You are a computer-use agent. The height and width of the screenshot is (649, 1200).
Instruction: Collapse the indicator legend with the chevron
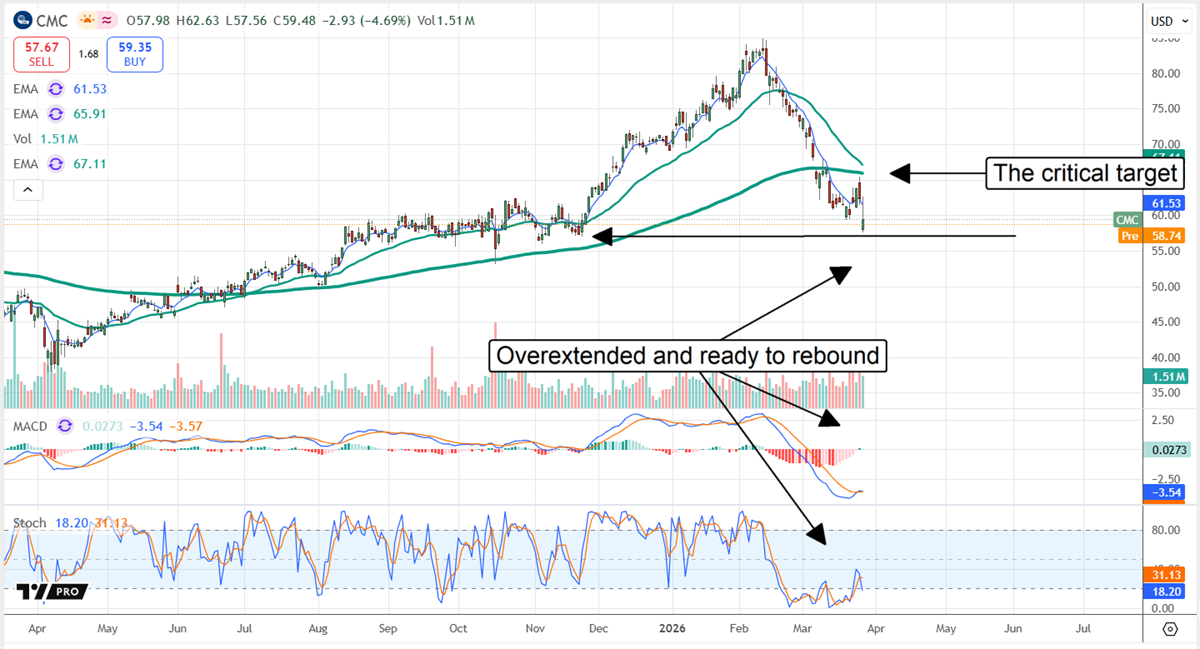(x=27, y=189)
